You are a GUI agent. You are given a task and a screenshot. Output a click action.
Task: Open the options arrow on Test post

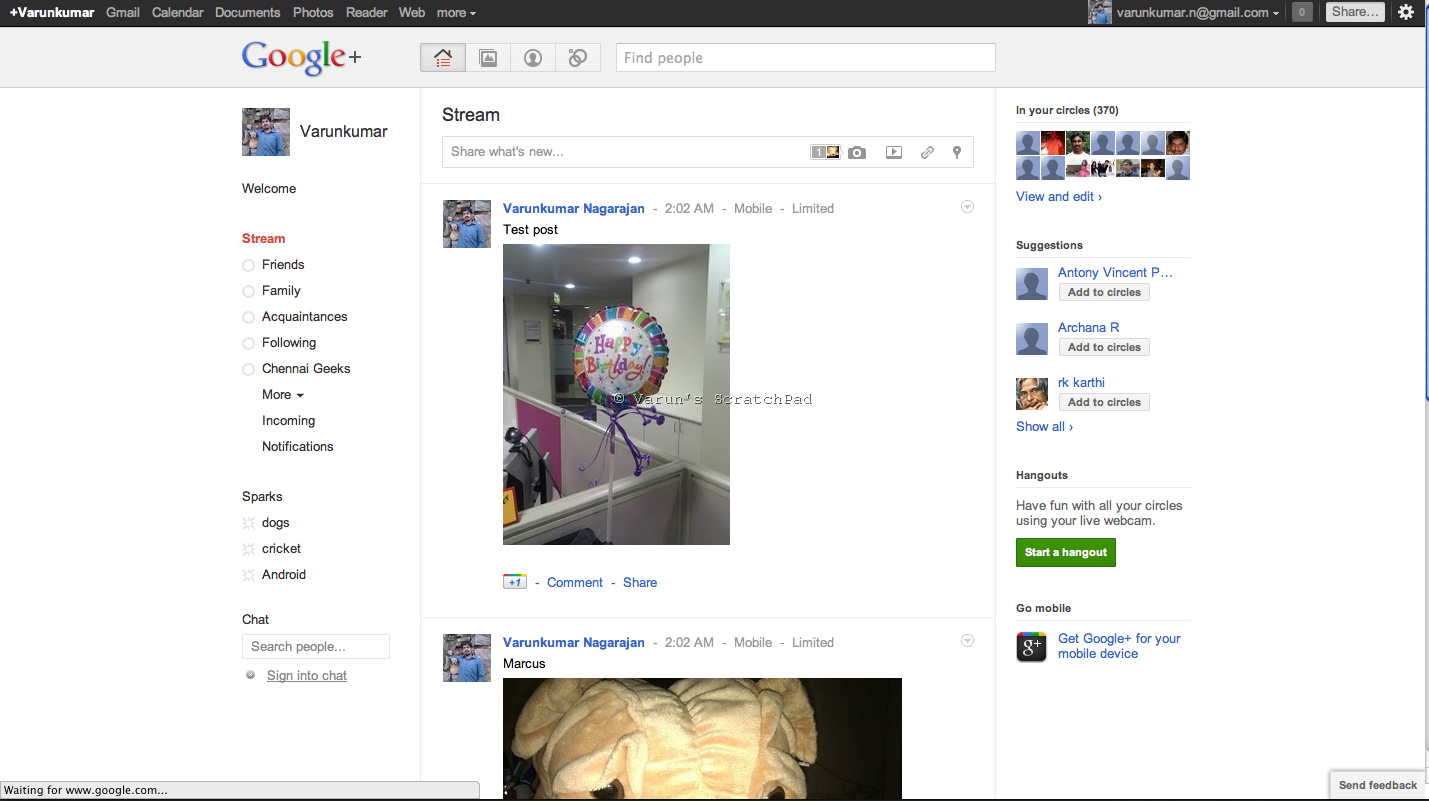click(967, 207)
